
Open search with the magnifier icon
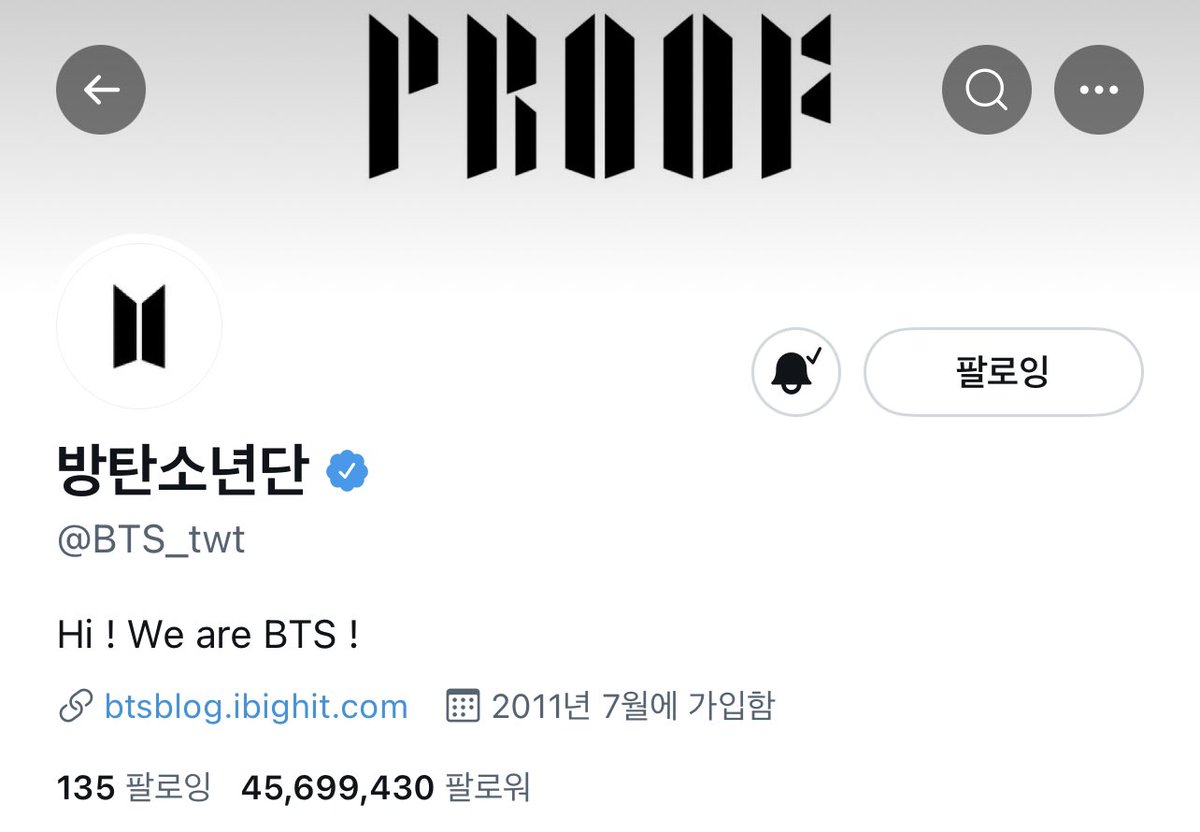[987, 90]
